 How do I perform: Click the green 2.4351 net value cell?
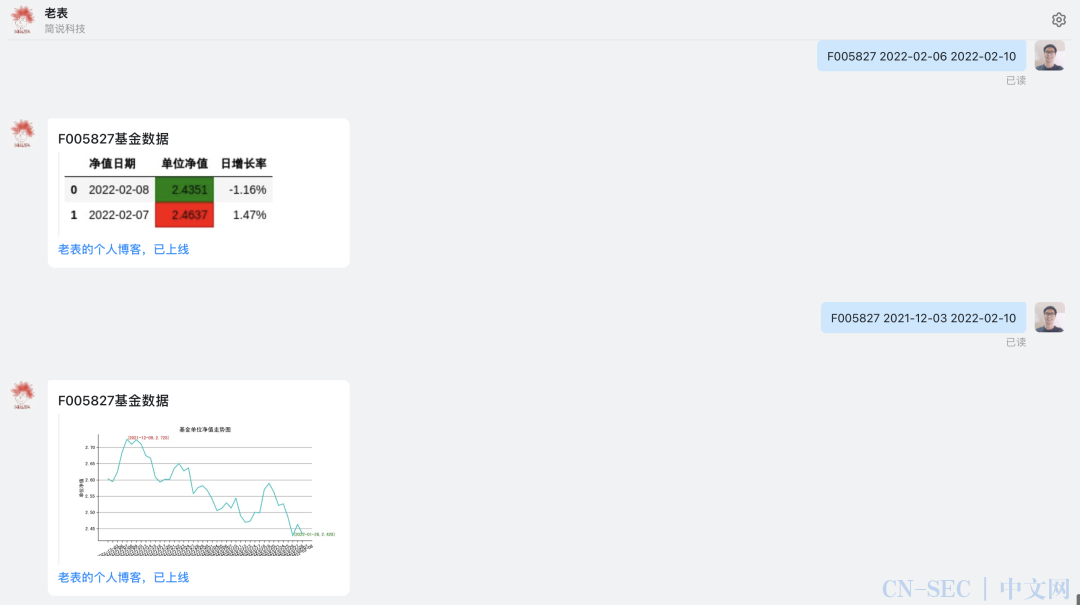pos(185,189)
